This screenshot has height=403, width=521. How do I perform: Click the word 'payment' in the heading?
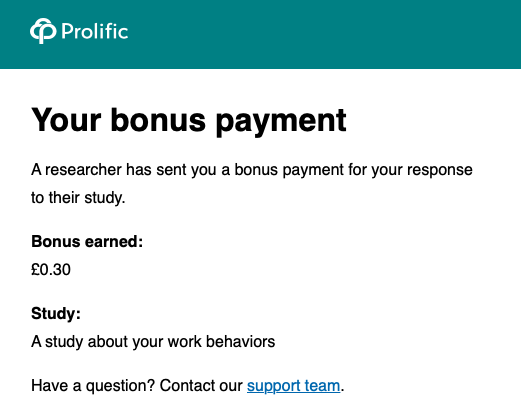point(281,121)
